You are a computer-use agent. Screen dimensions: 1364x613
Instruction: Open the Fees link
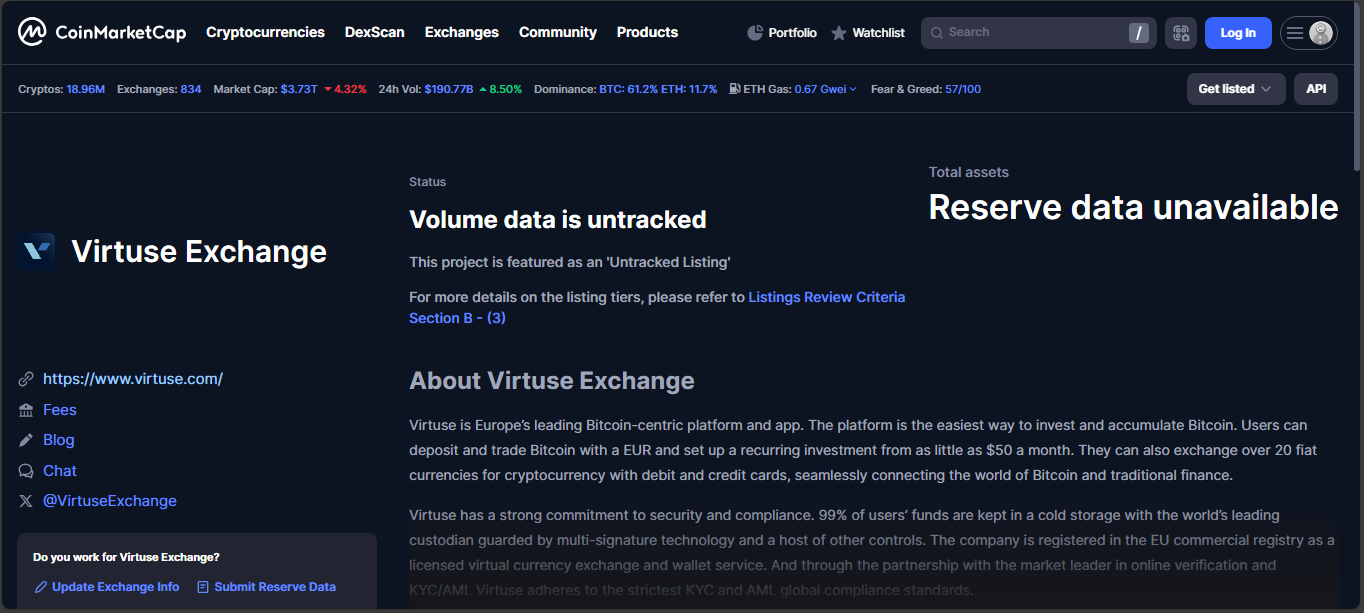[60, 410]
